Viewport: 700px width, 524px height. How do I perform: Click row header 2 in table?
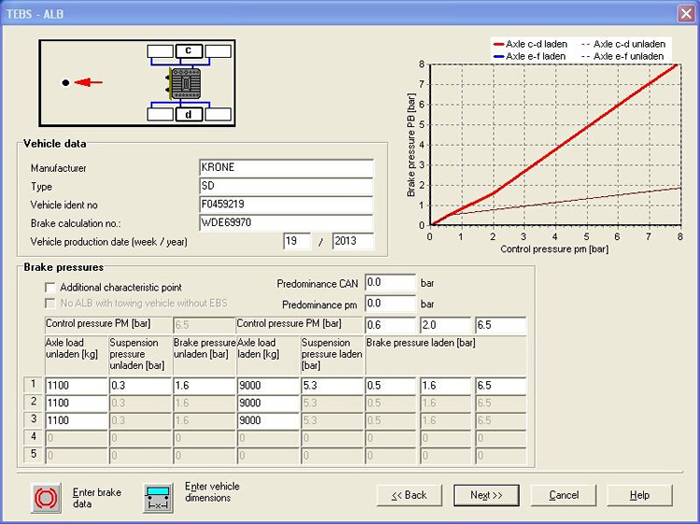click(33, 402)
